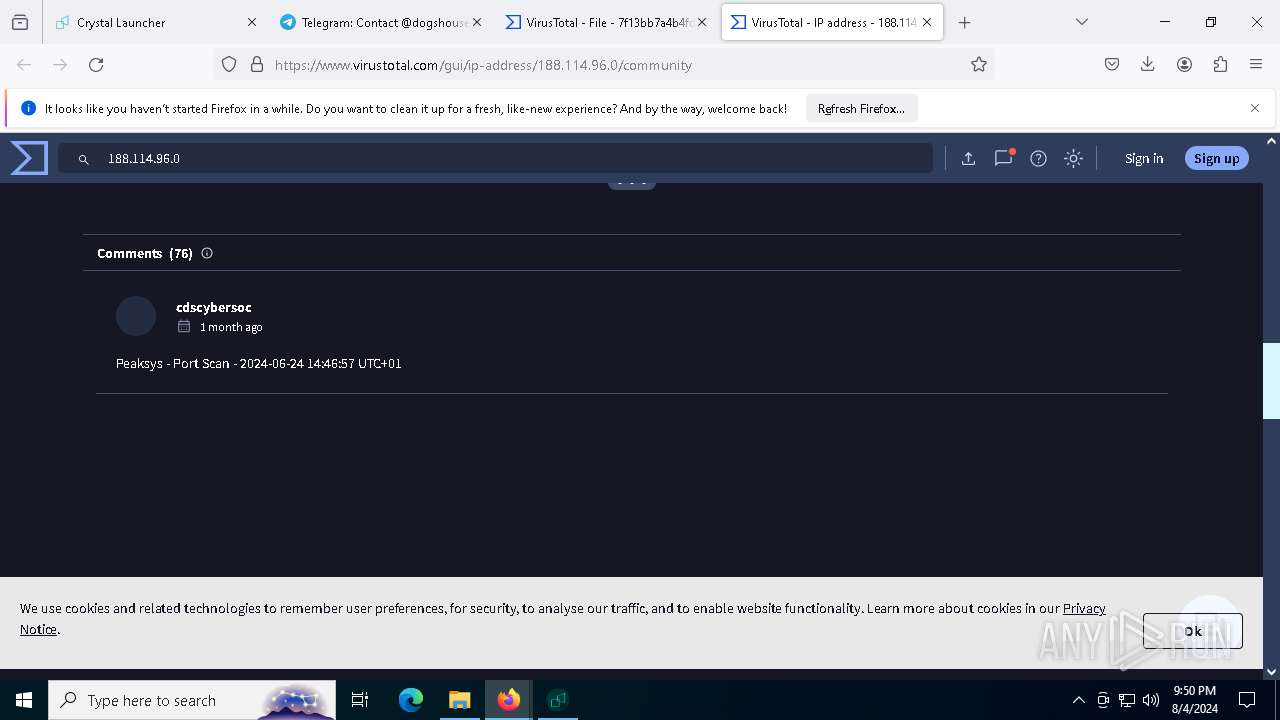Click the taskbar search box
The height and width of the screenshot is (720, 1280).
coord(192,700)
